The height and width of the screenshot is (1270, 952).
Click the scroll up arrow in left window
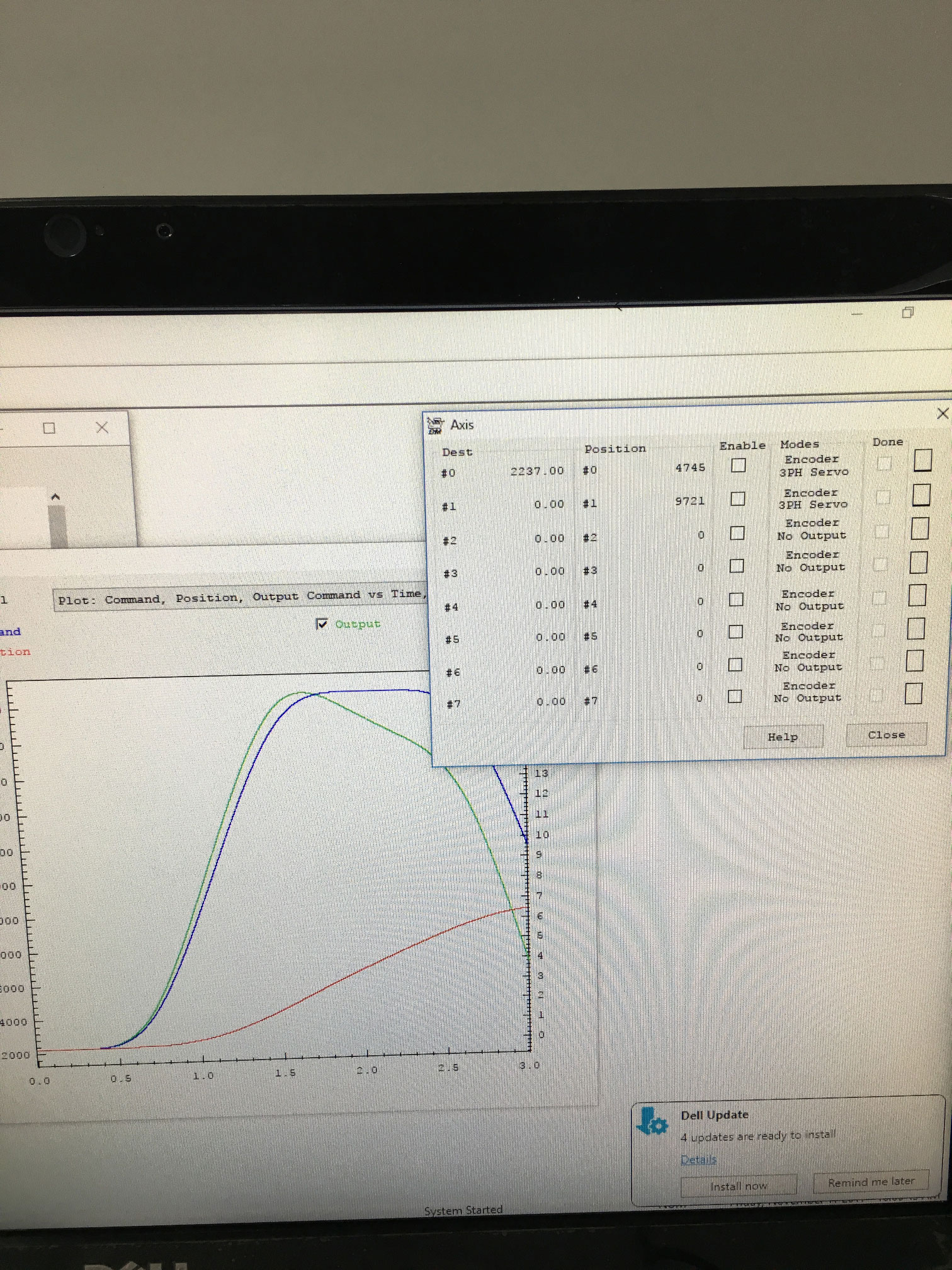click(55, 498)
